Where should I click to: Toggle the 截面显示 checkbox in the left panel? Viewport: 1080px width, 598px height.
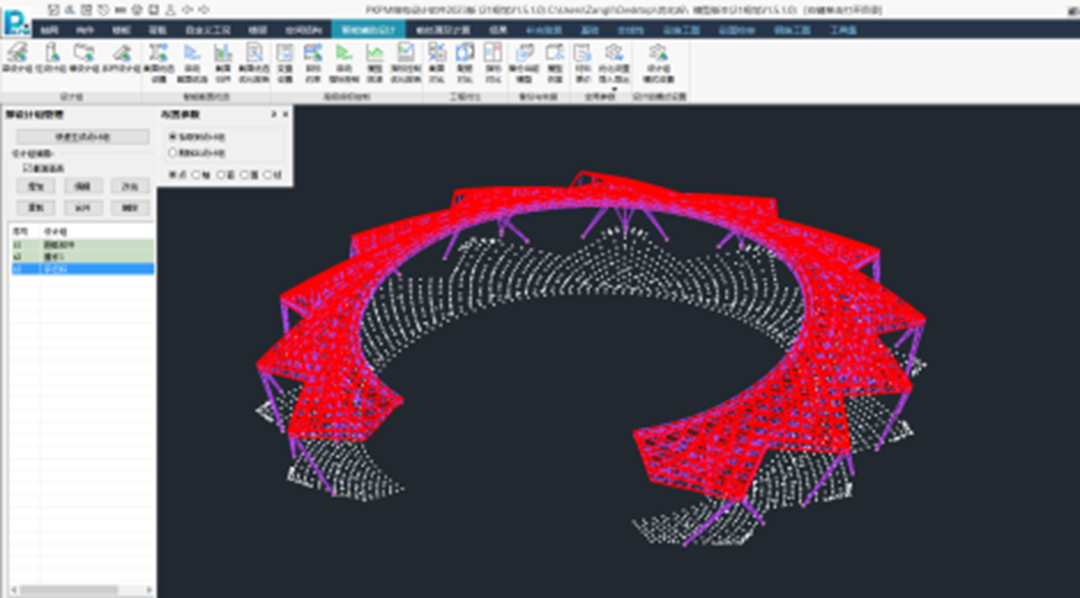[x=28, y=168]
